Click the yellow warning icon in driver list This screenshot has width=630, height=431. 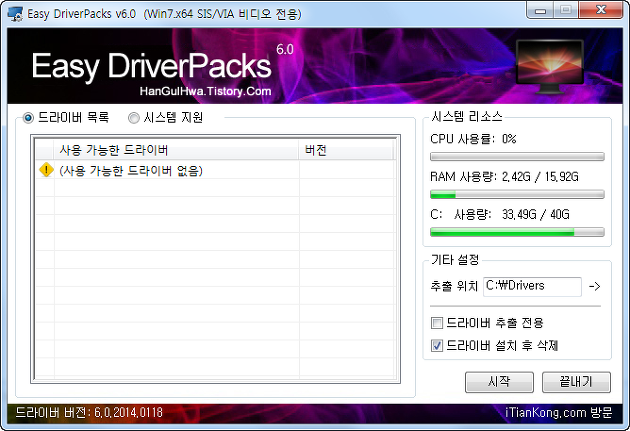tap(46, 170)
